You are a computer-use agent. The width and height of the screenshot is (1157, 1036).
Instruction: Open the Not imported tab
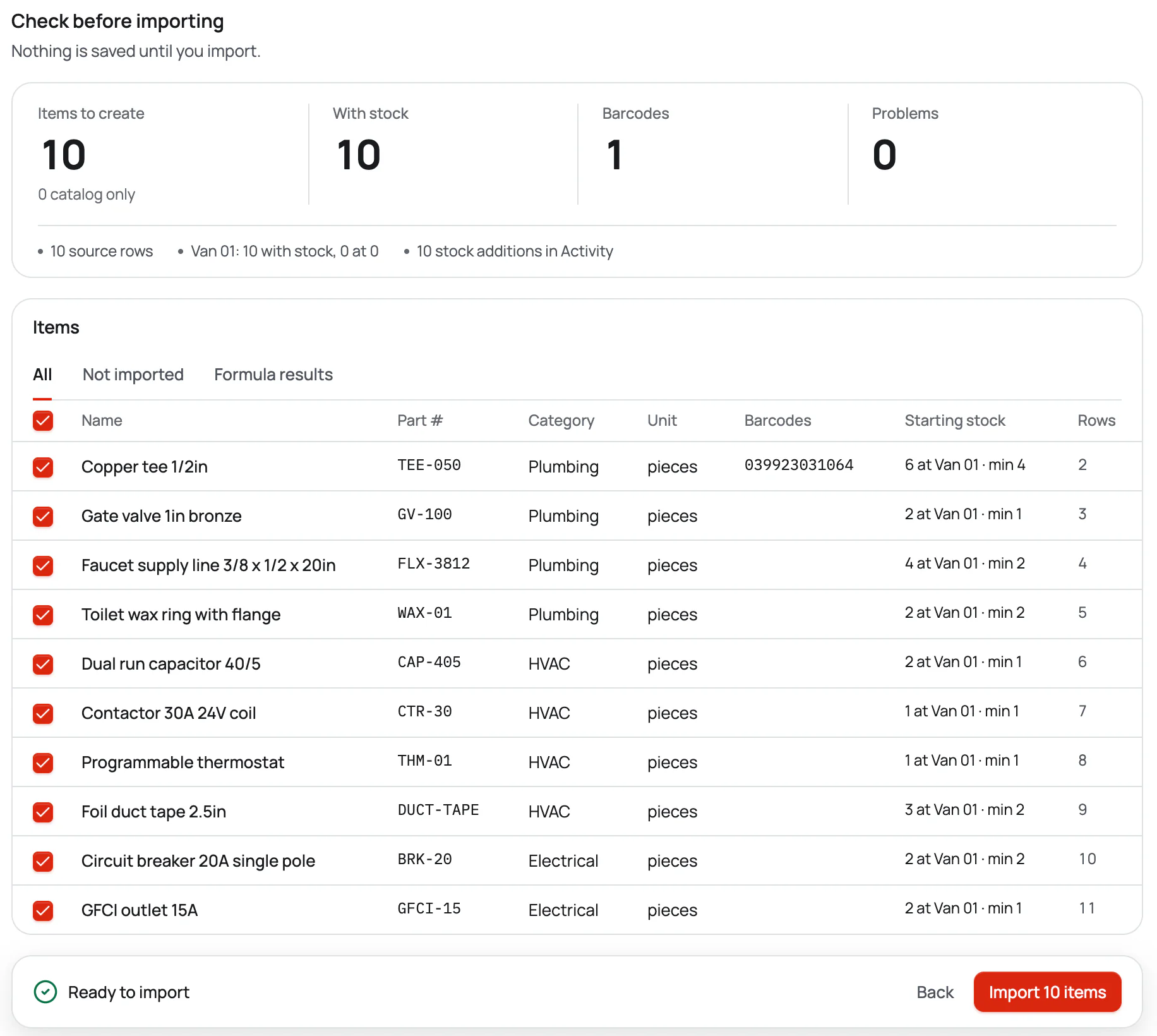(x=133, y=375)
